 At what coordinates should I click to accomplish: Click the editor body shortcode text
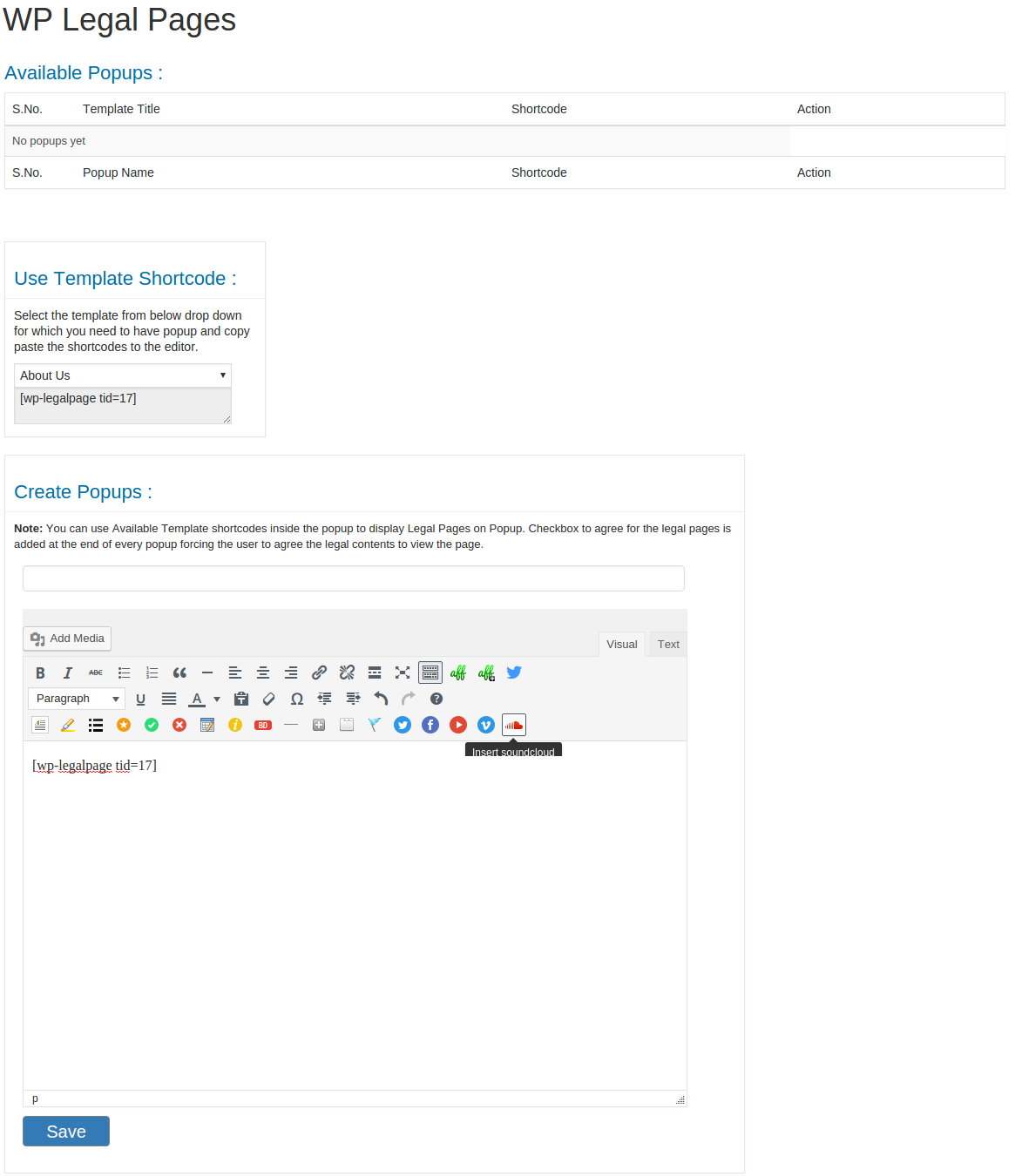click(94, 766)
